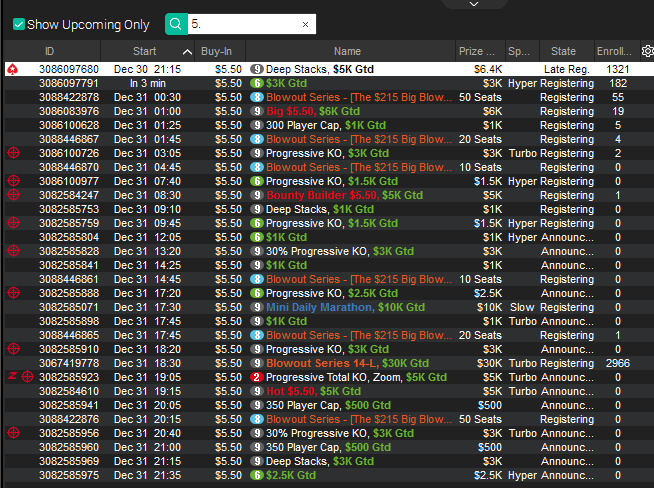Select the Mini Daily Marathon, $10K Gtd tournament
Screen dimensions: 654x488
coord(345,307)
